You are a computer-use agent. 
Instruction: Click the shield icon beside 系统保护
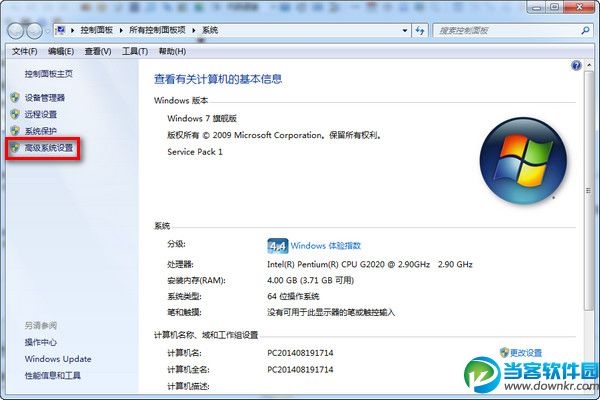point(15,131)
